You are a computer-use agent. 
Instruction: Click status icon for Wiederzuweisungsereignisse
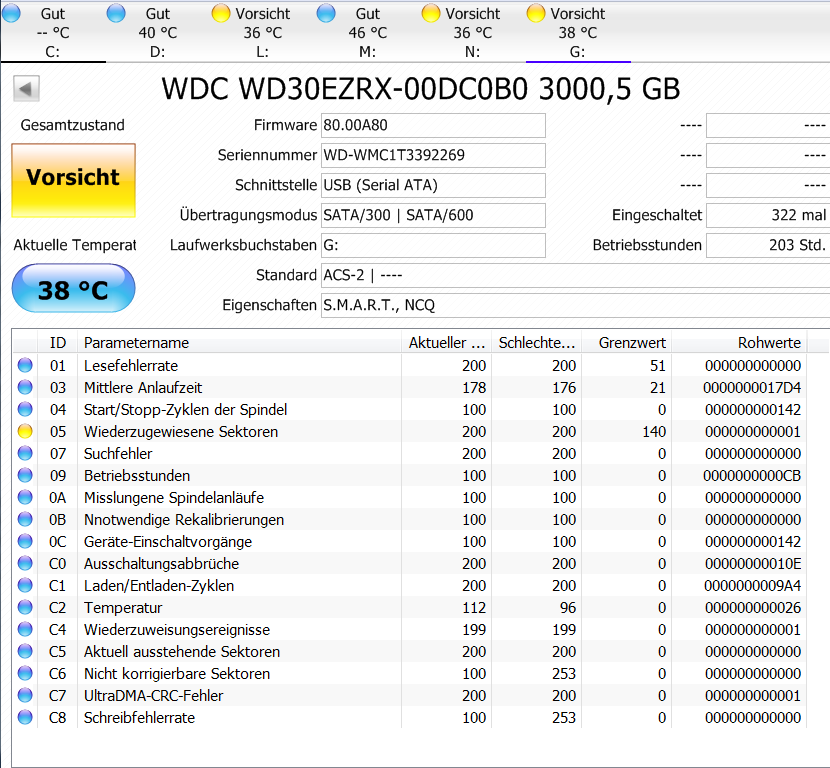coord(25,629)
